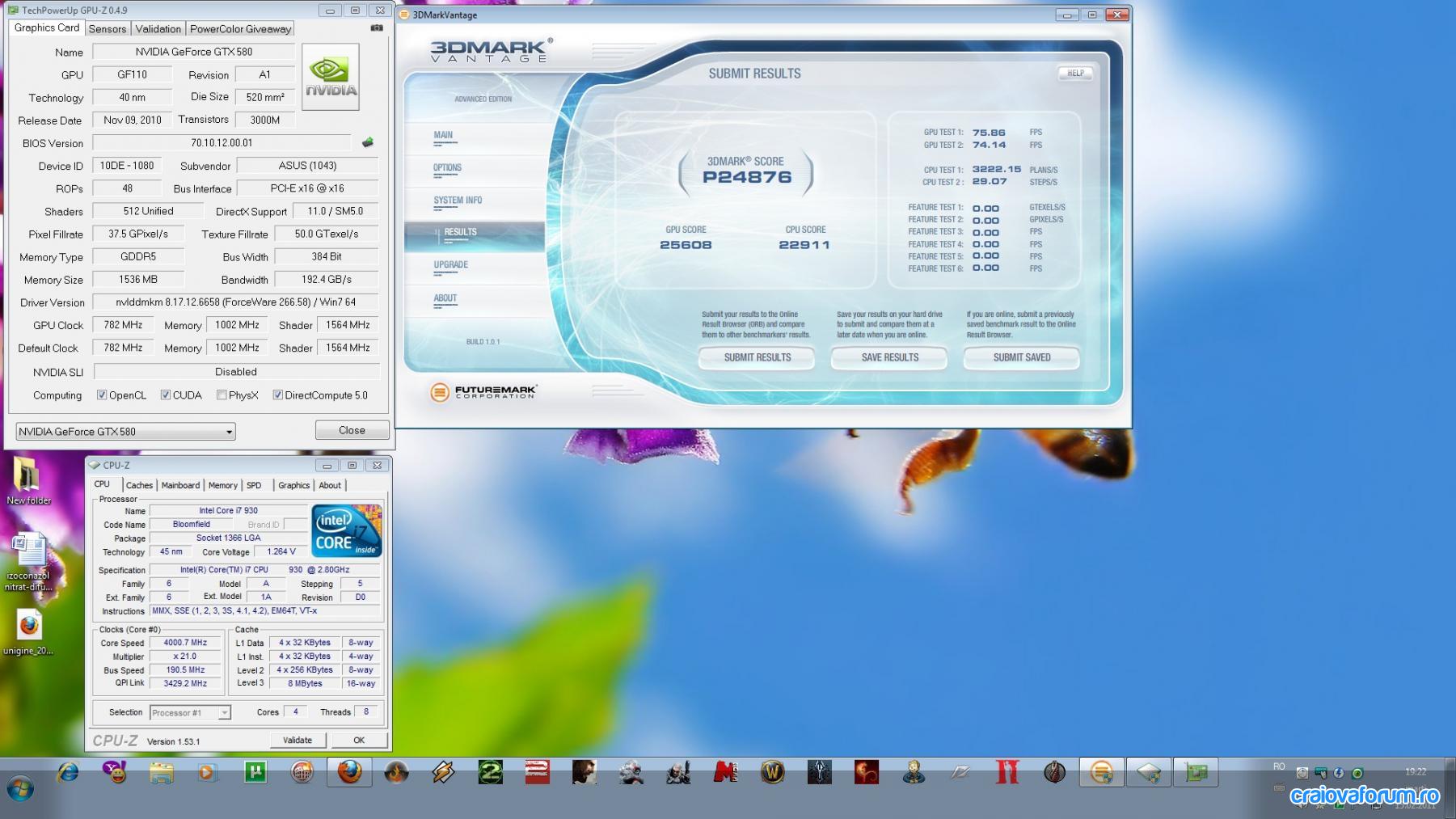This screenshot has height=819, width=1456.
Task: Open the Caches tab in CPU-Z
Action: point(139,485)
